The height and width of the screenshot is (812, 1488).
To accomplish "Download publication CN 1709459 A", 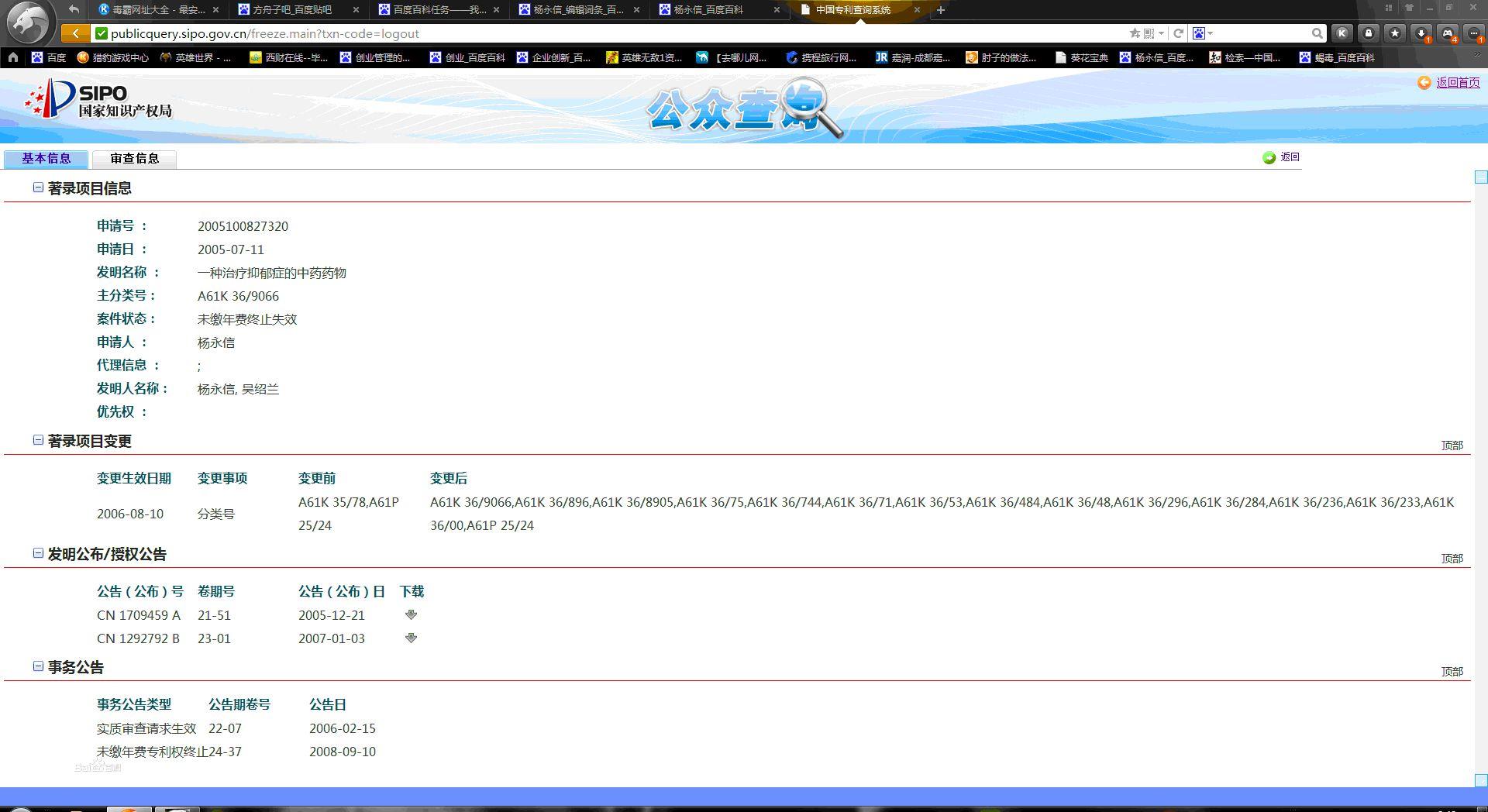I will point(411,614).
